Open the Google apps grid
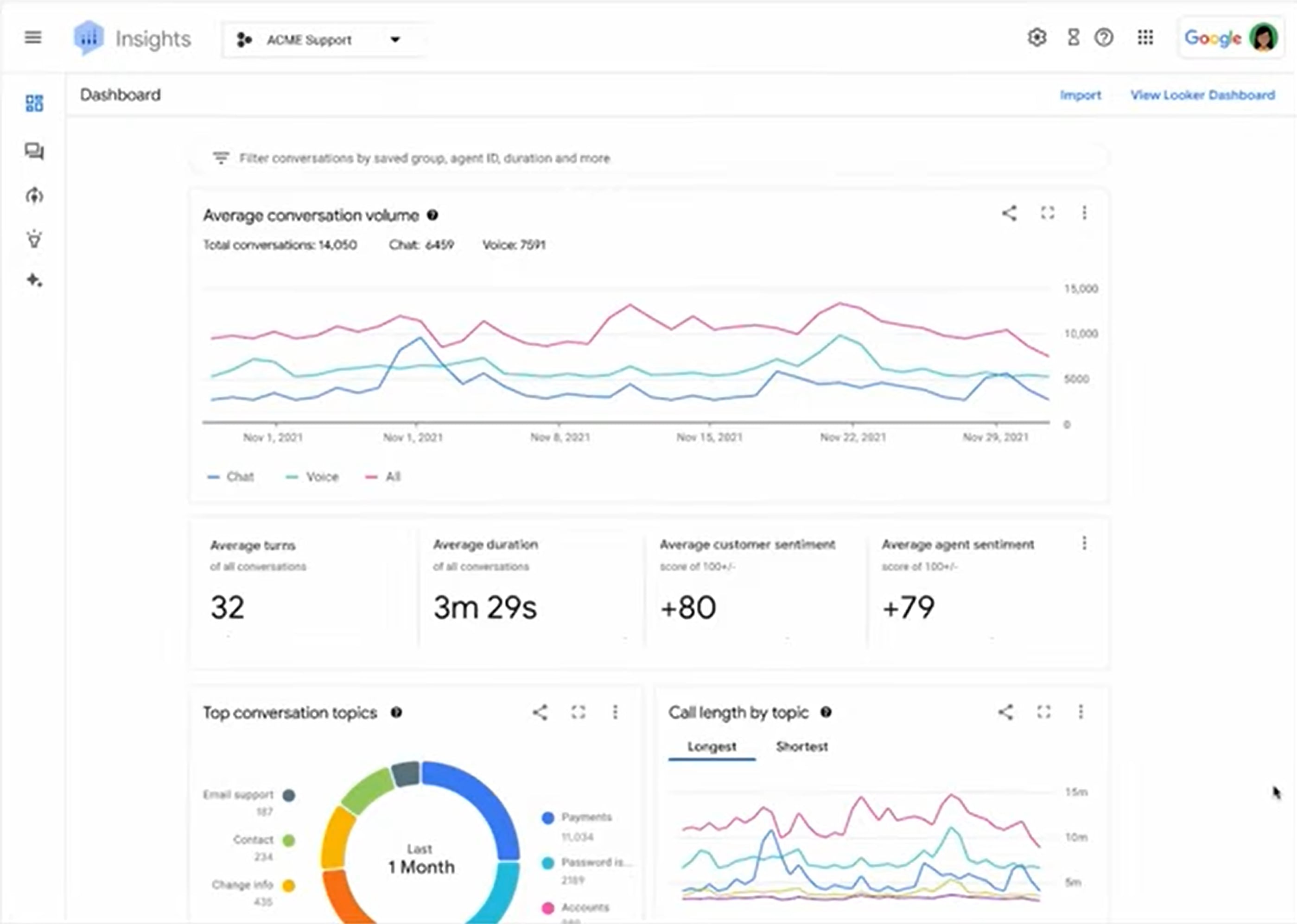This screenshot has height=924, width=1297. click(1144, 38)
